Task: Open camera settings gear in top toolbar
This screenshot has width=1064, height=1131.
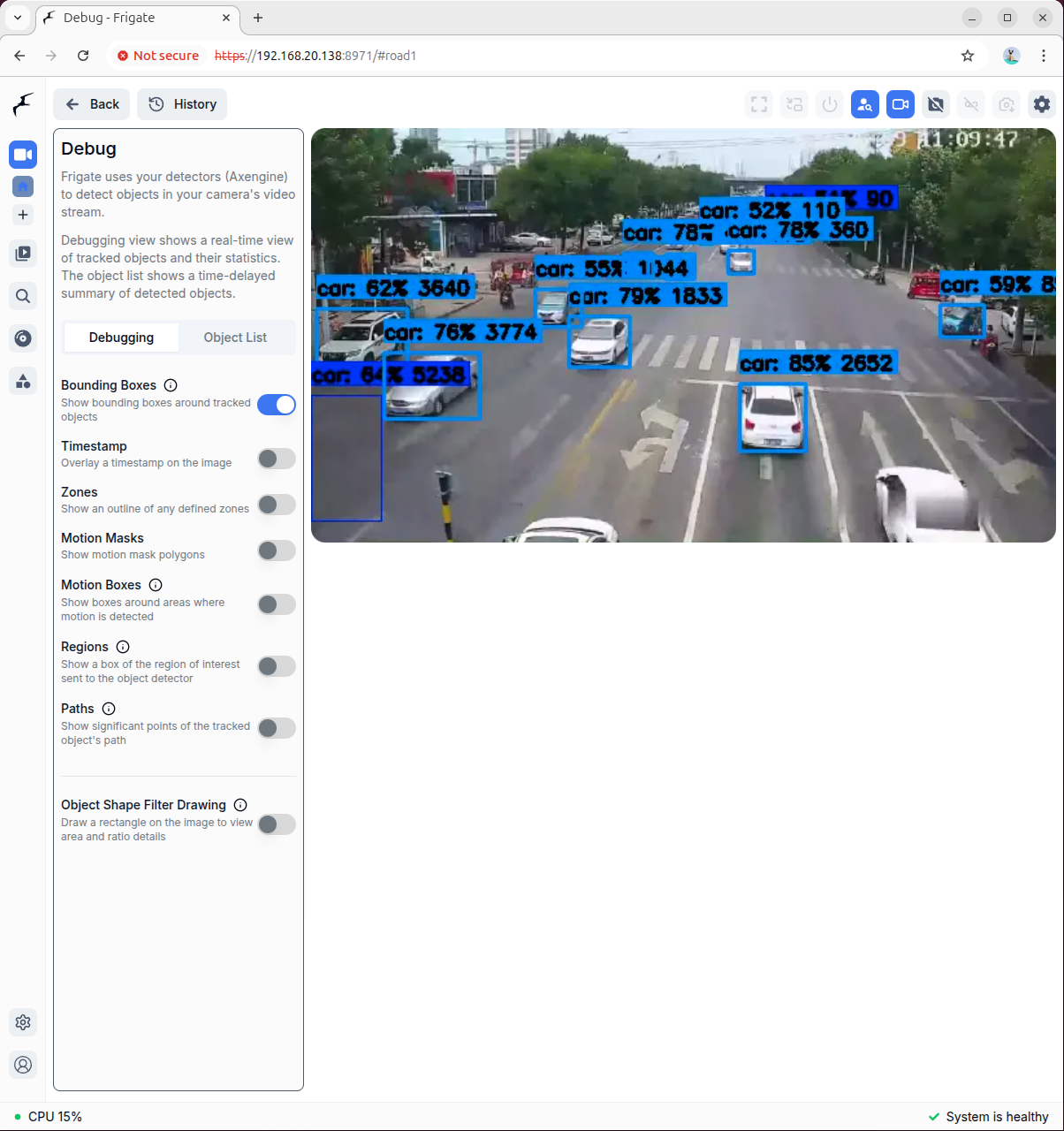Action: tap(1042, 104)
